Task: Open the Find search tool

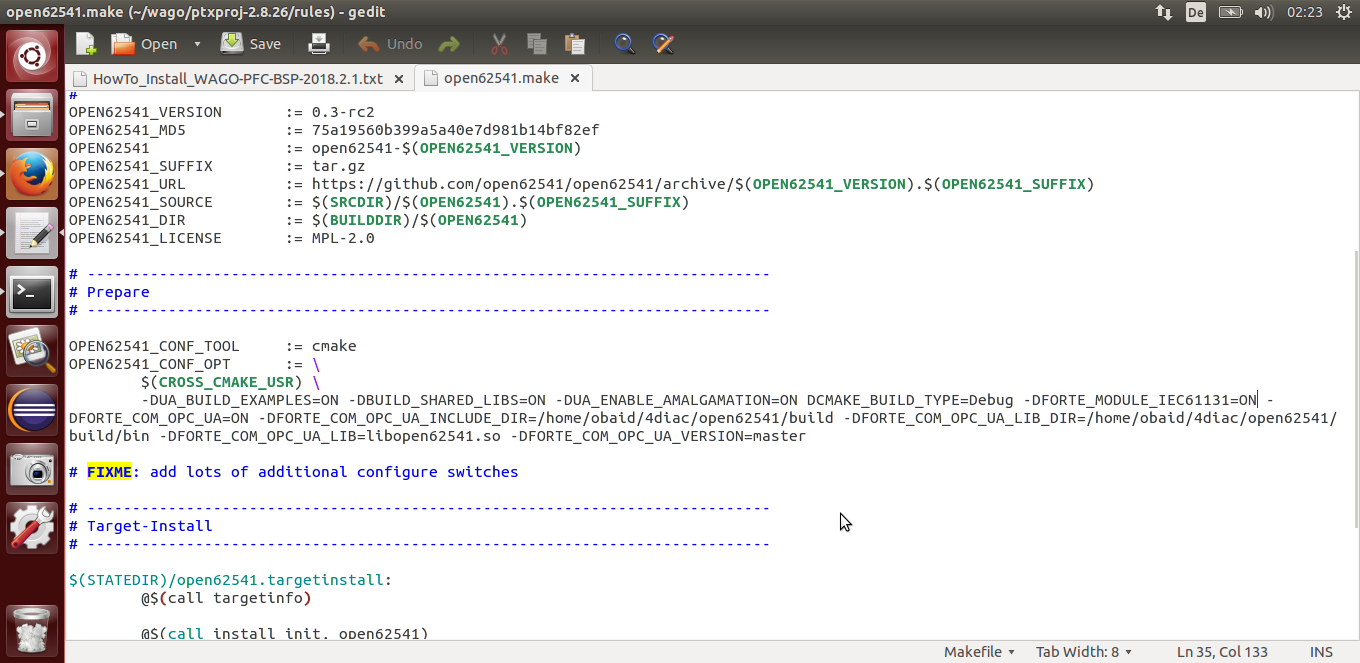Action: tap(624, 44)
